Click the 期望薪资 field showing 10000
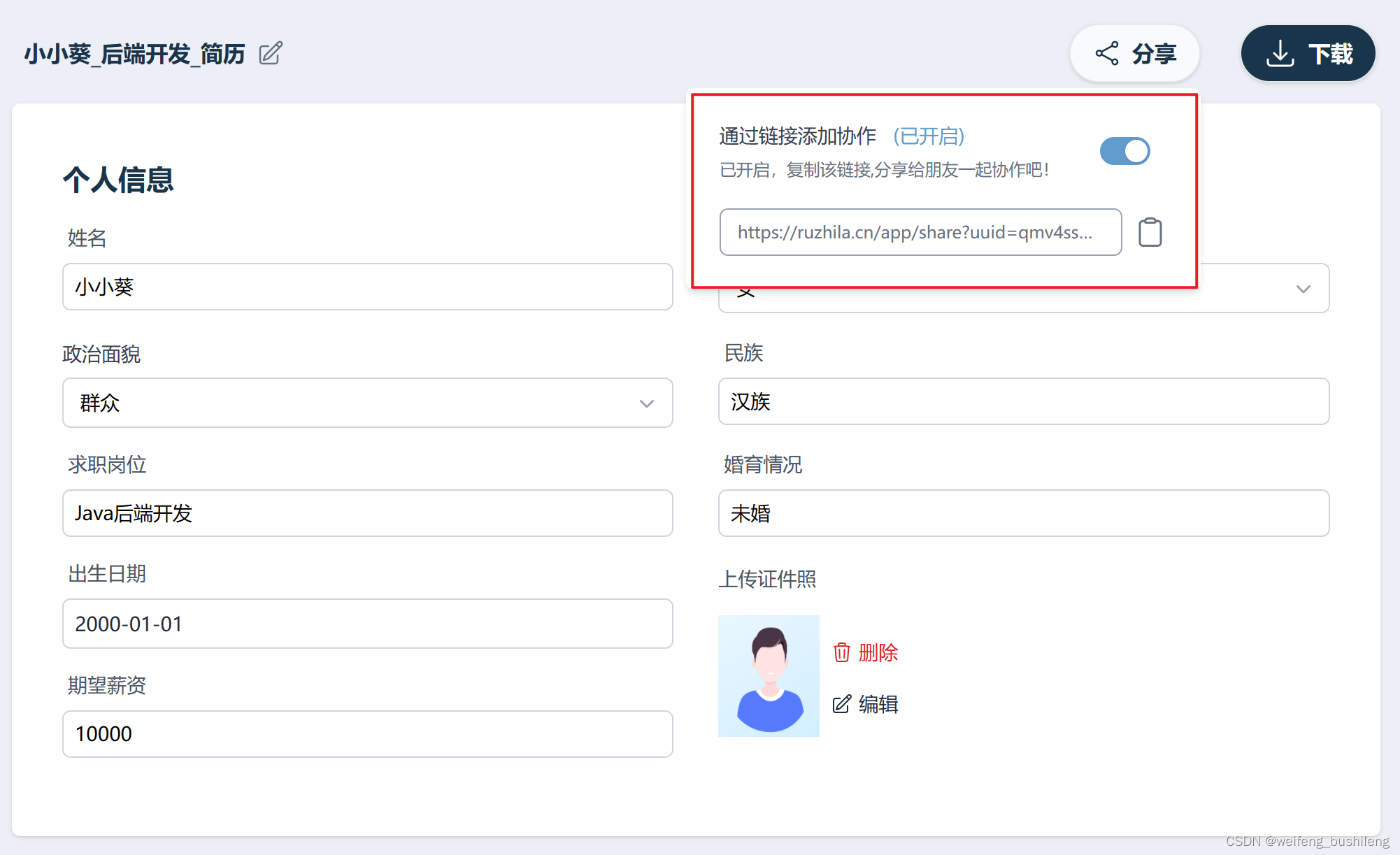The width and height of the screenshot is (1400, 855). [367, 734]
